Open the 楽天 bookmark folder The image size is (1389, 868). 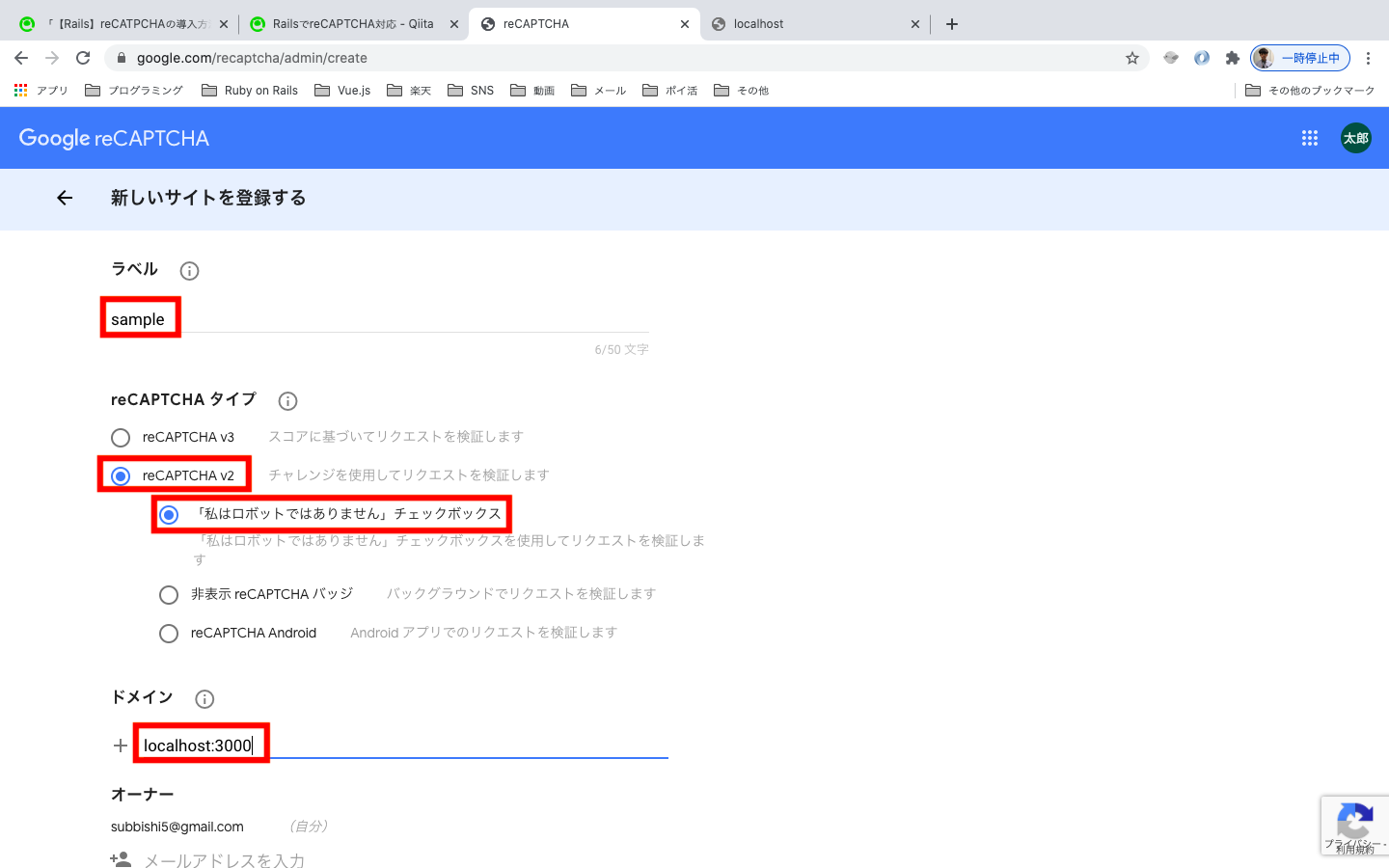(x=409, y=91)
